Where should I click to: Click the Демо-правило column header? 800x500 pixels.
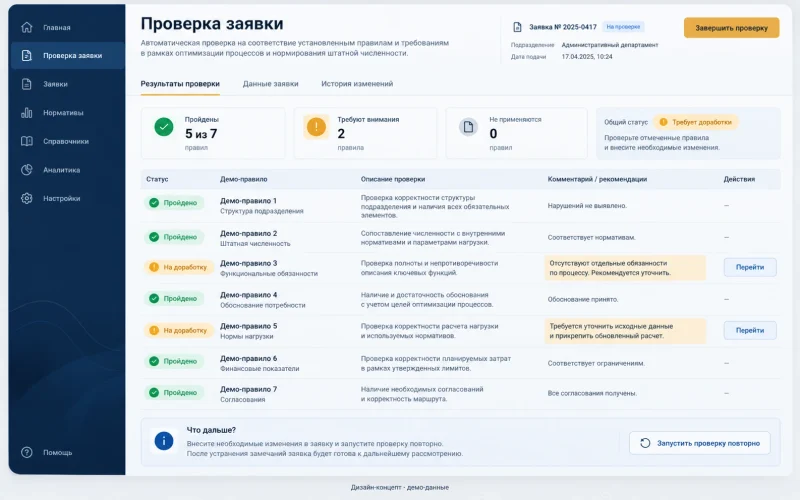243,179
